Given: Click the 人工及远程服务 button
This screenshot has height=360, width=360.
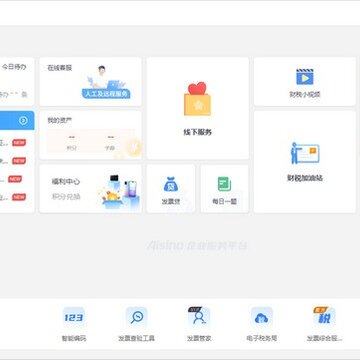Looking at the screenshot, I should tap(106, 94).
